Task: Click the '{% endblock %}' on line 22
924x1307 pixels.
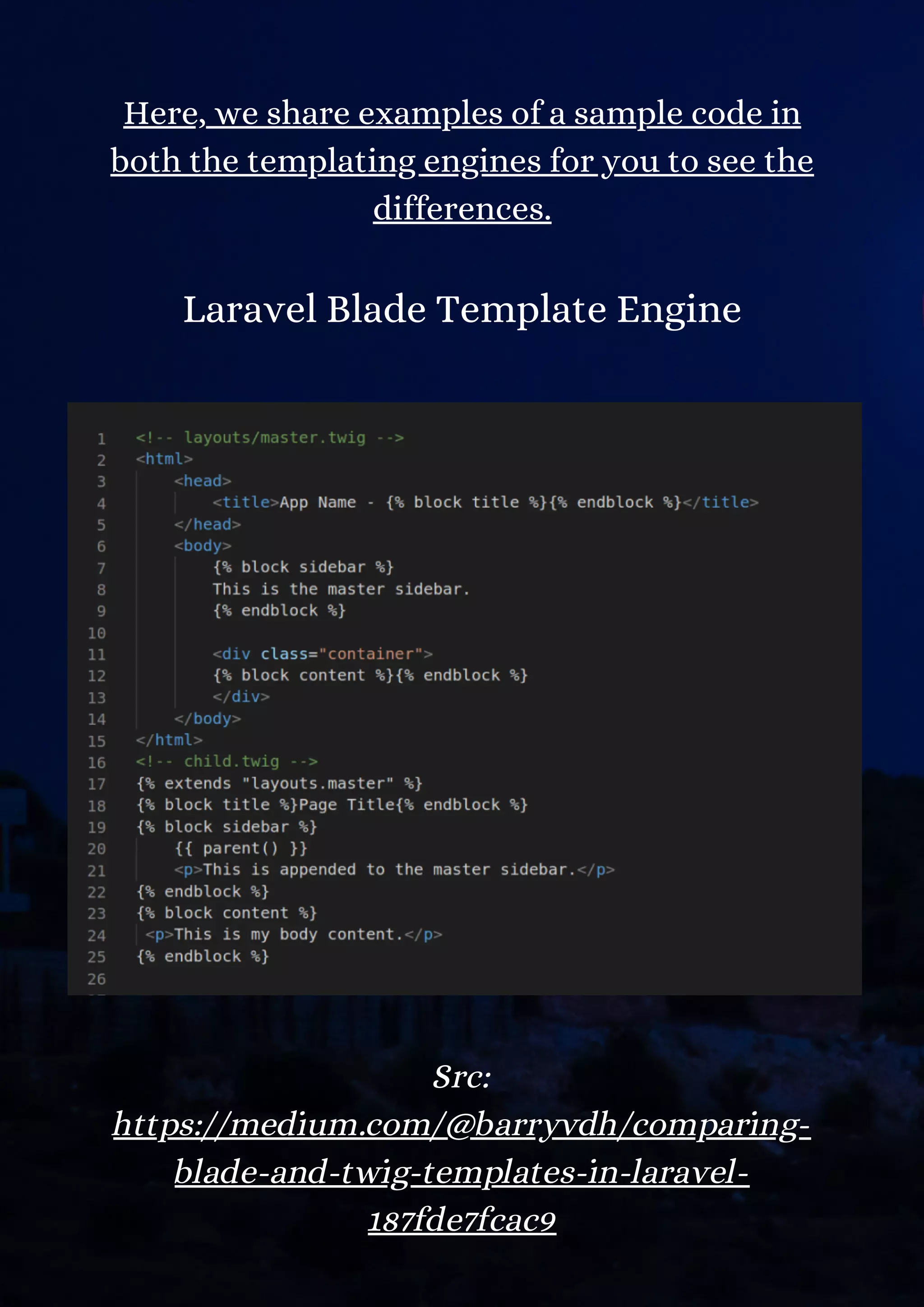Action: tap(203, 891)
